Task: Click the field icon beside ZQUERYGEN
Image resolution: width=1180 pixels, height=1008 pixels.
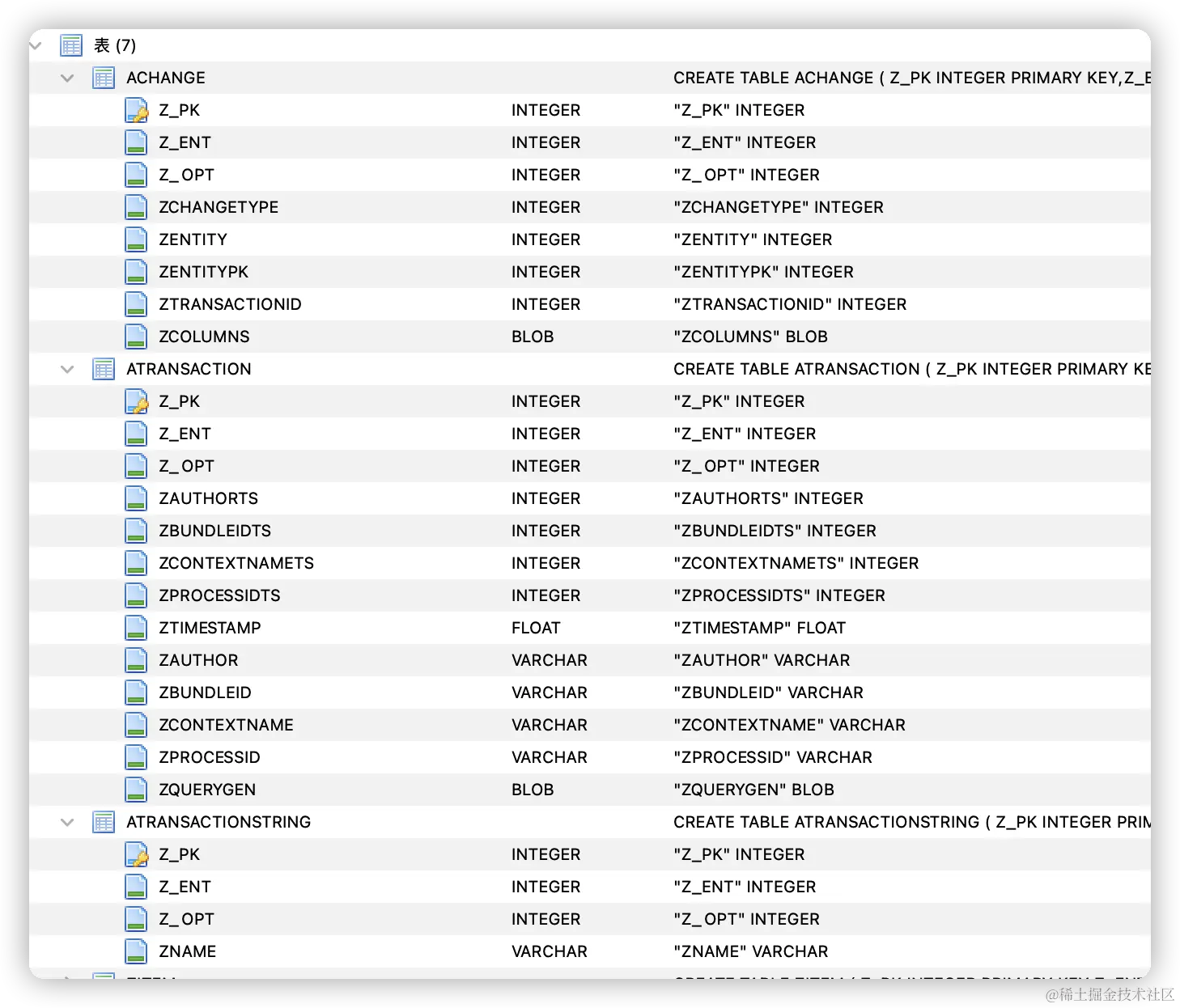Action: pos(135,789)
